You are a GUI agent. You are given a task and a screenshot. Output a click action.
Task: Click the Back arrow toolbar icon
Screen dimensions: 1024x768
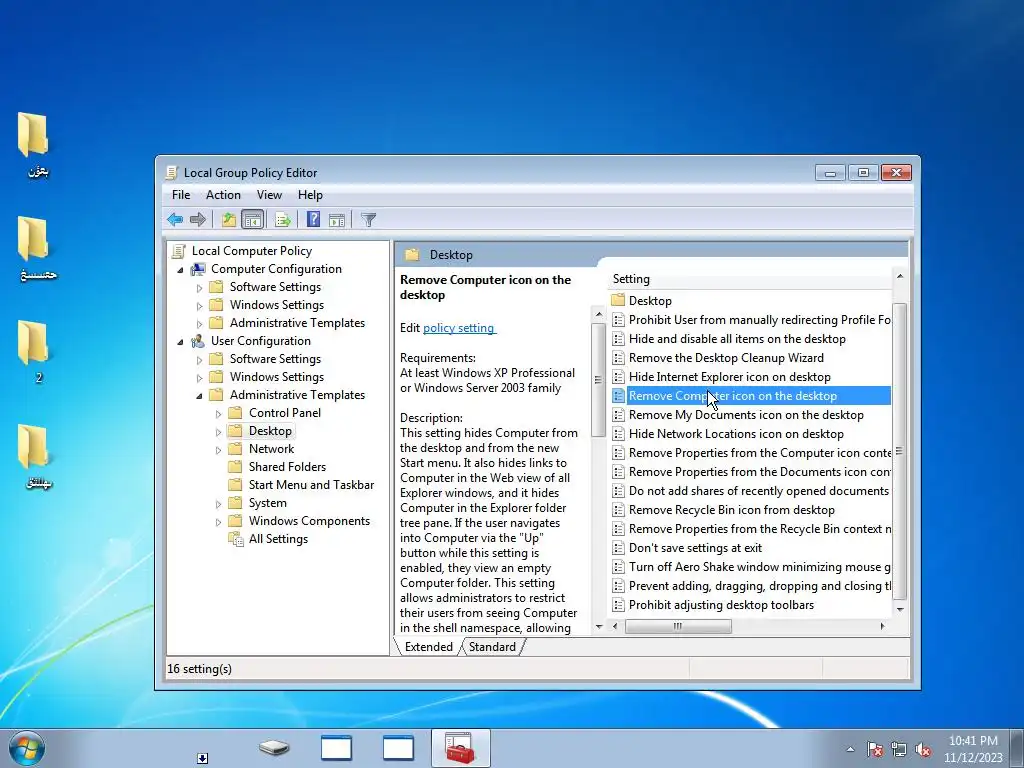point(174,219)
